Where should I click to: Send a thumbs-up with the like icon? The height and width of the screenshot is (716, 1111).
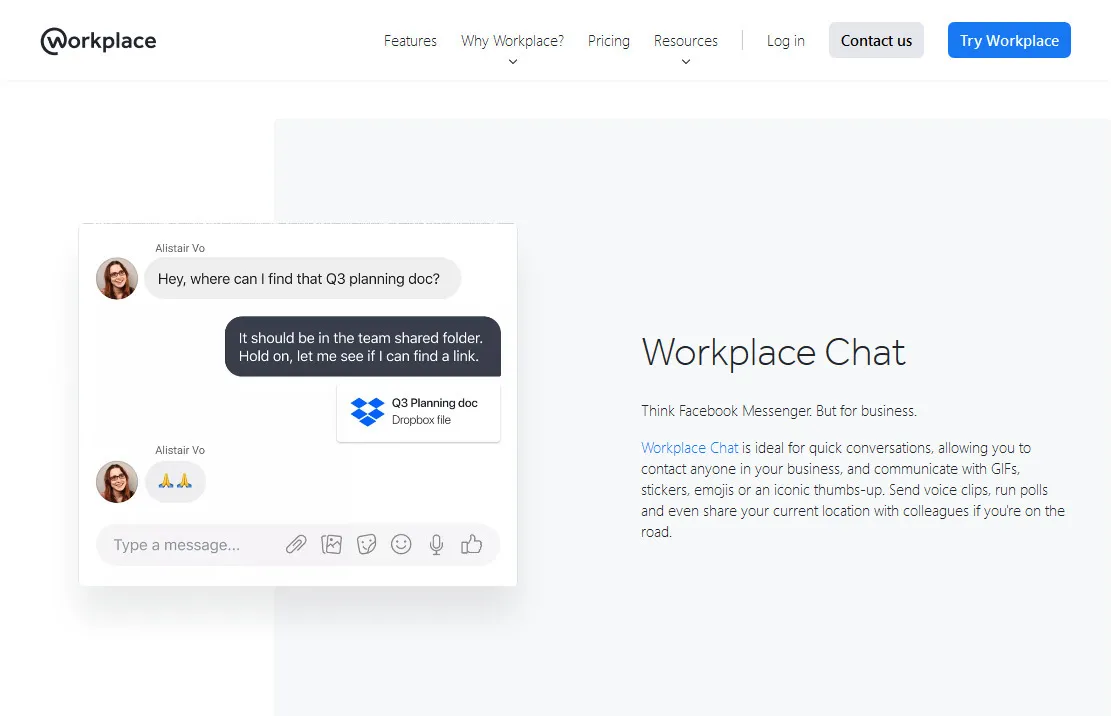471,545
